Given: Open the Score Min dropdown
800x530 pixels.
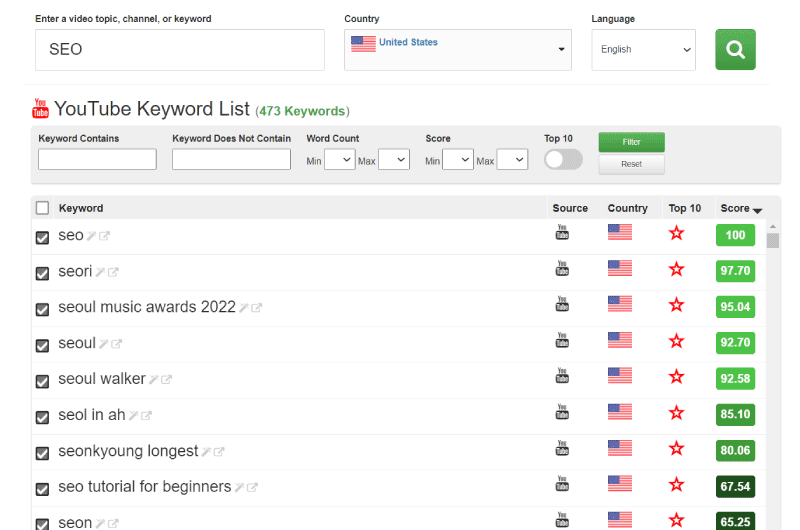Looking at the screenshot, I should click(458, 160).
